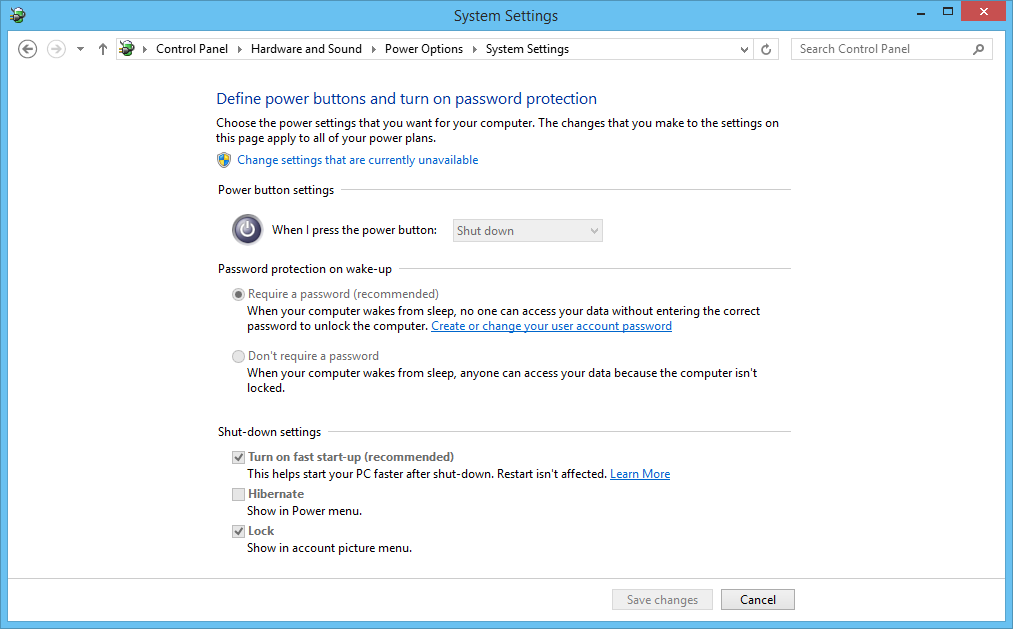The width and height of the screenshot is (1013, 629).
Task: Click the up one level arrow
Action: click(x=102, y=48)
